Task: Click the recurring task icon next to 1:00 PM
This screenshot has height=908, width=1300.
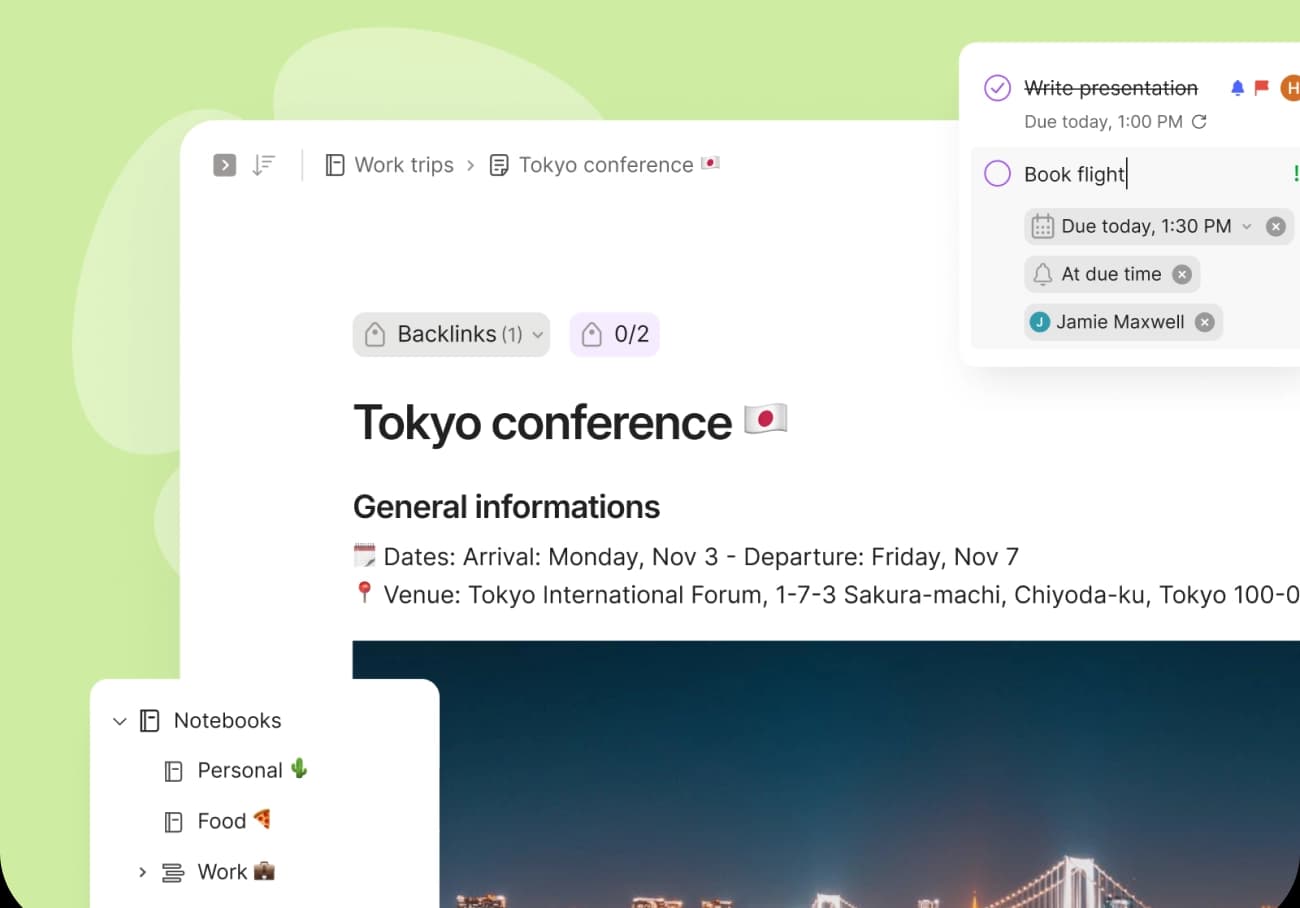Action: coord(1199,121)
